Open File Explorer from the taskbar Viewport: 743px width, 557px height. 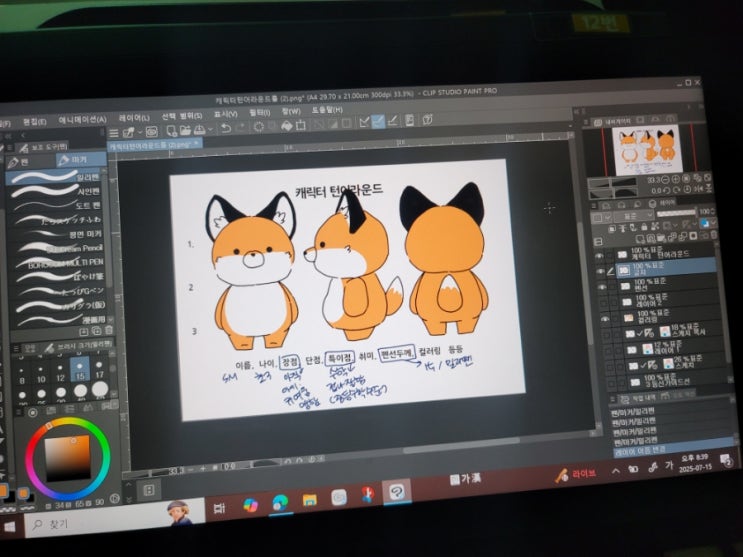pos(310,501)
